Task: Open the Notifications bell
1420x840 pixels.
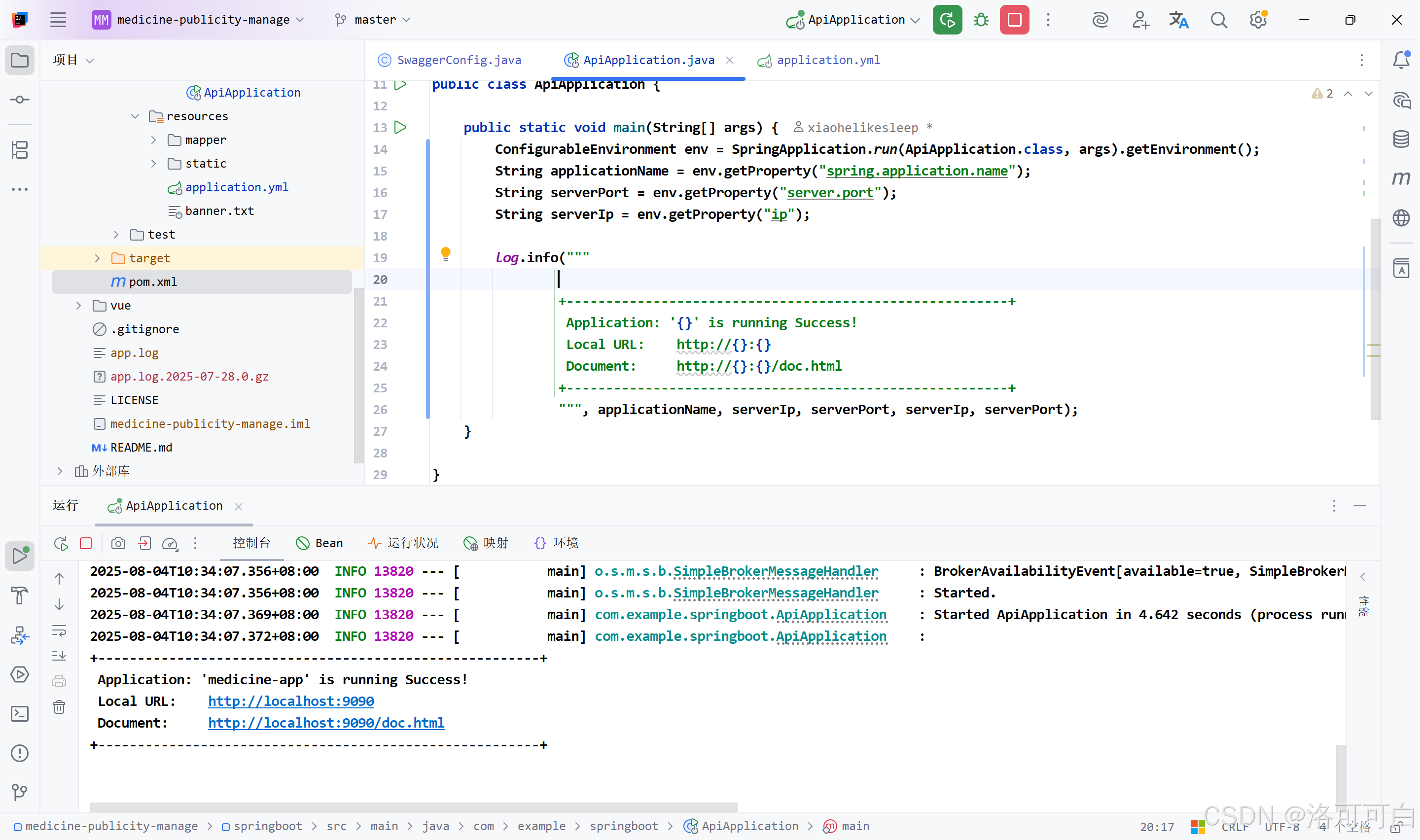Action: pyautogui.click(x=1401, y=60)
